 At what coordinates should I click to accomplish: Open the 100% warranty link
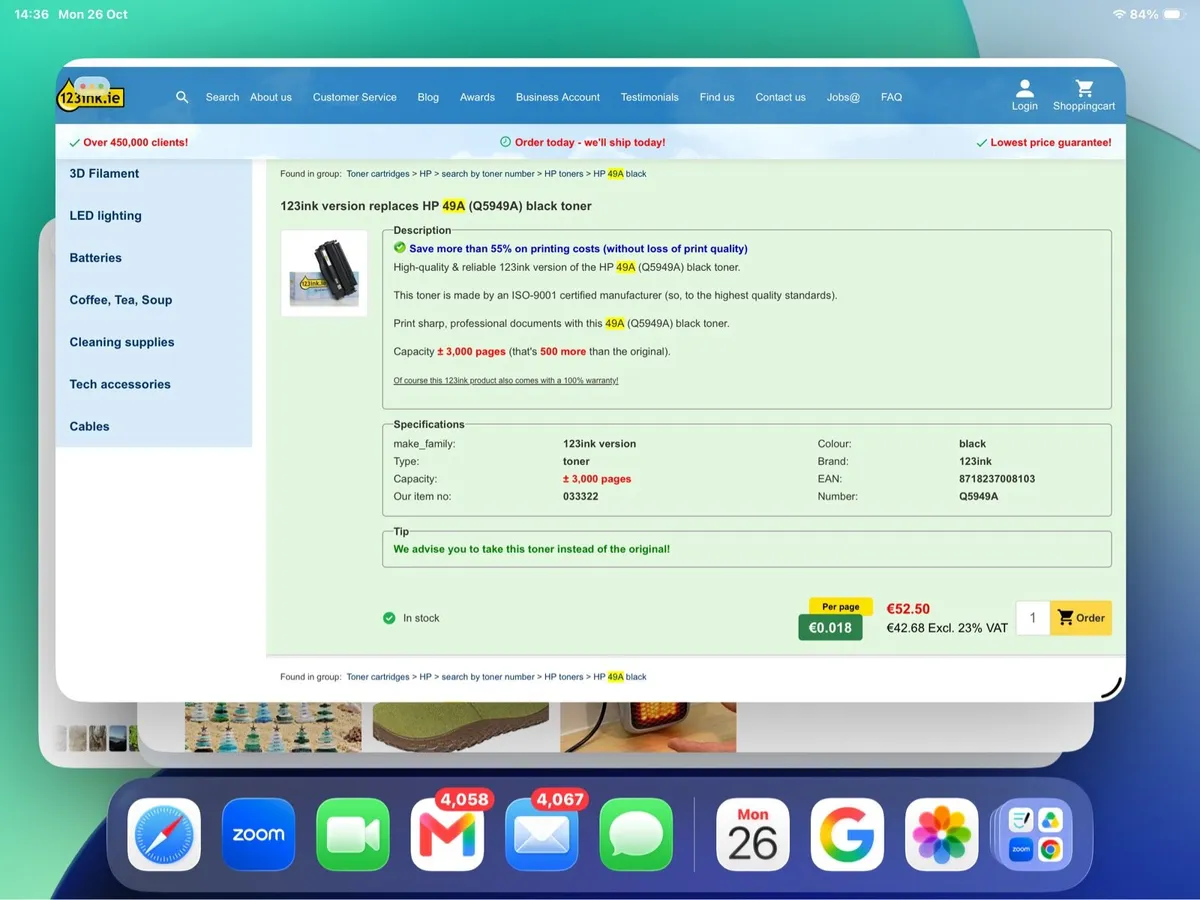pyautogui.click(x=506, y=380)
